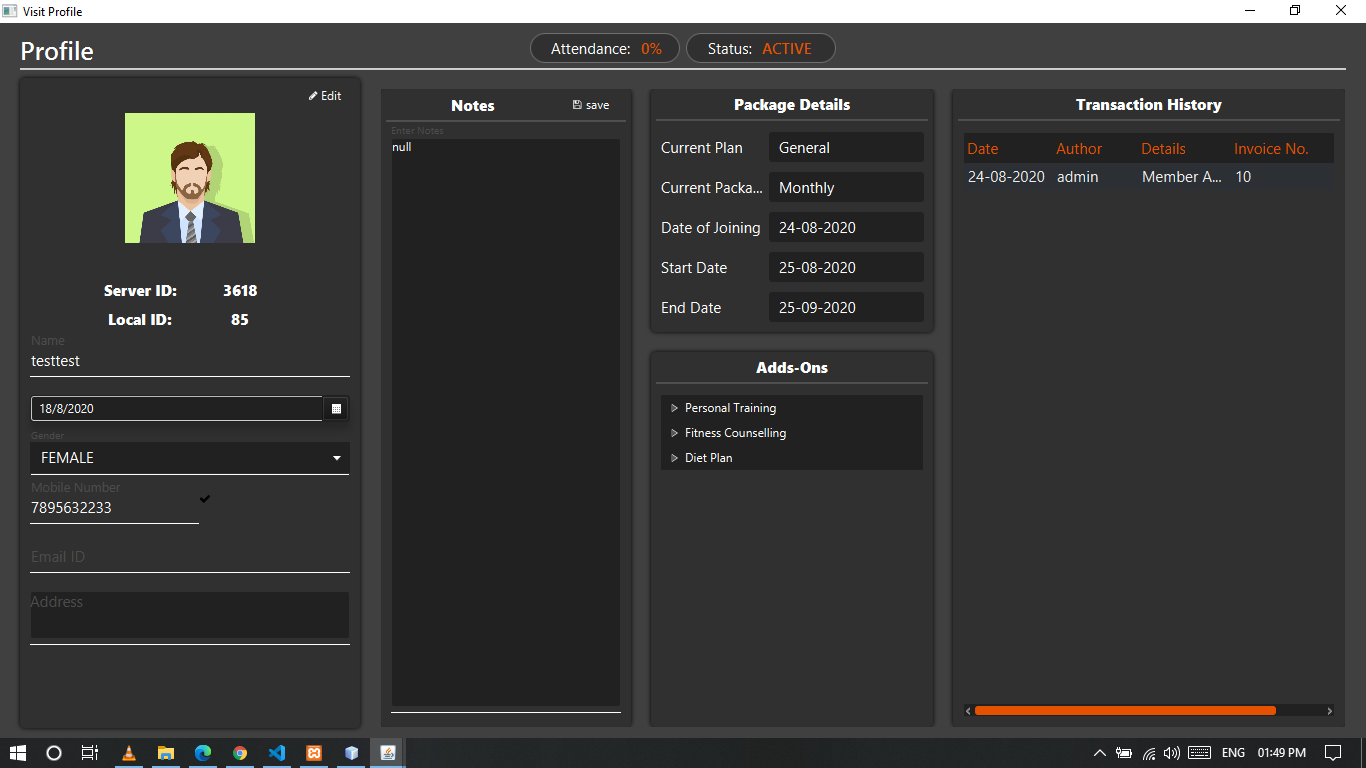Viewport: 1366px width, 768px height.
Task: Open the Wi-Fi network tray icon
Action: click(1149, 753)
